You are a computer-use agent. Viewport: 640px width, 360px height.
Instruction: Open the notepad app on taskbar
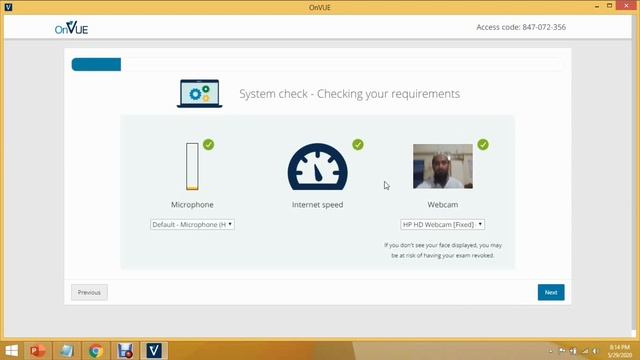(x=67, y=351)
